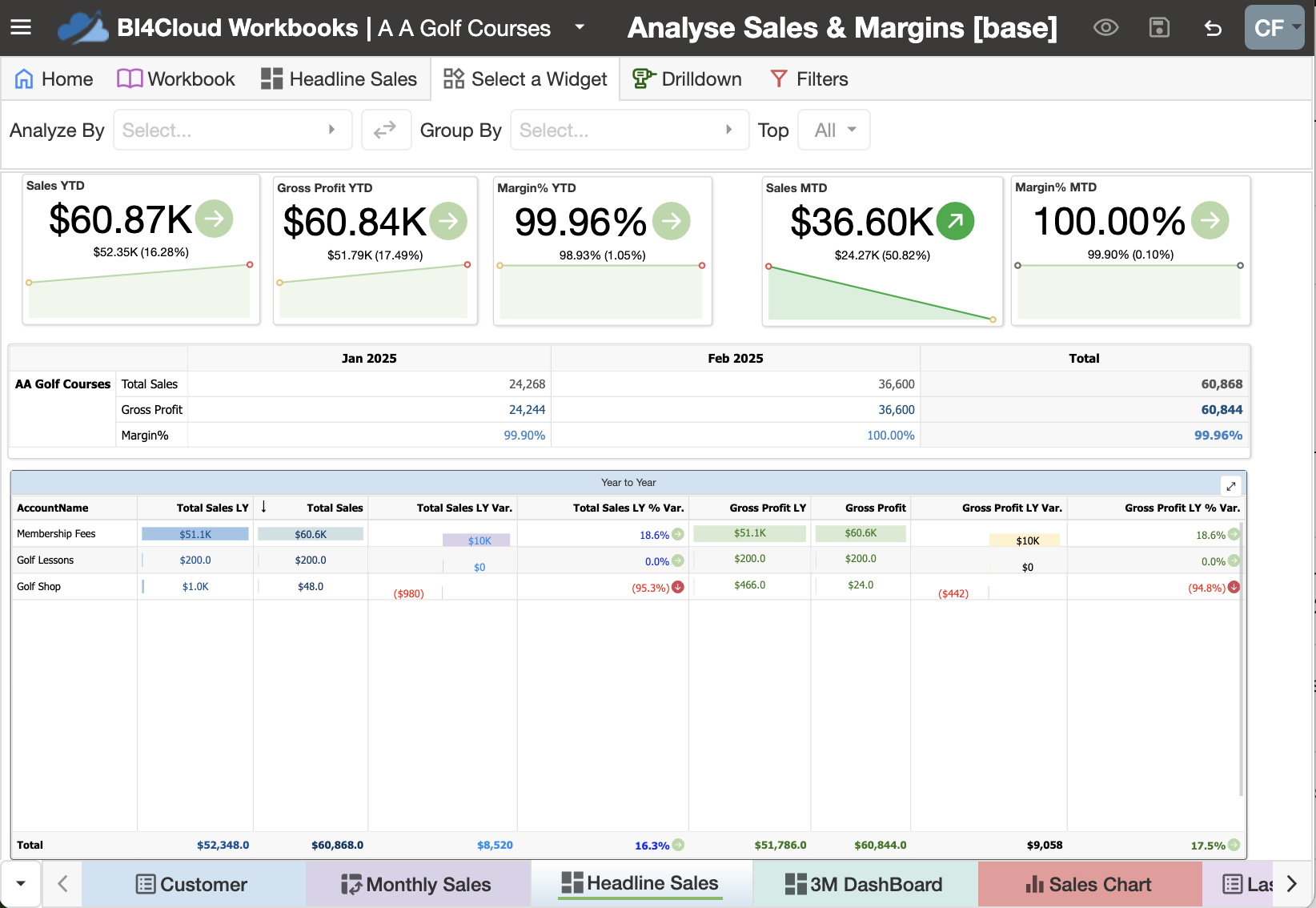Image resolution: width=1316 pixels, height=908 pixels.
Task: Click the Margin% YTD arrow indicator
Action: [671, 221]
